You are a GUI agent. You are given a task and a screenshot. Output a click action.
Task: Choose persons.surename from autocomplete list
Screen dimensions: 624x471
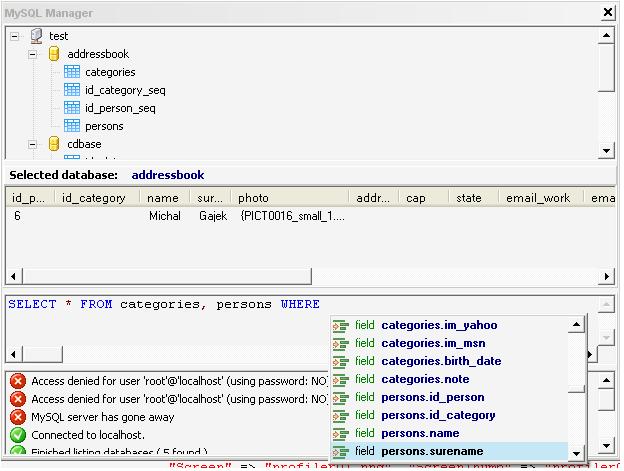(x=450, y=451)
